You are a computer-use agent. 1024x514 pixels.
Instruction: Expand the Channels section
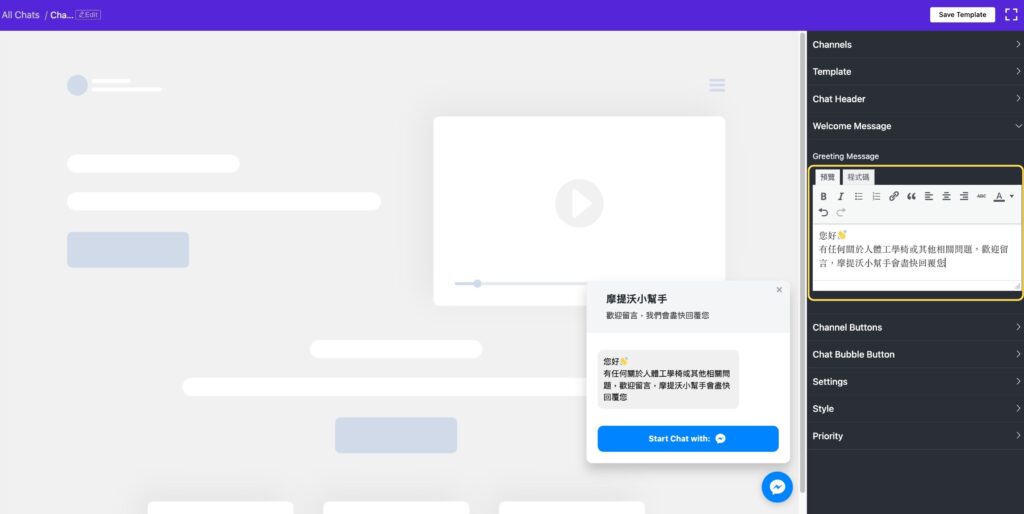(x=916, y=44)
